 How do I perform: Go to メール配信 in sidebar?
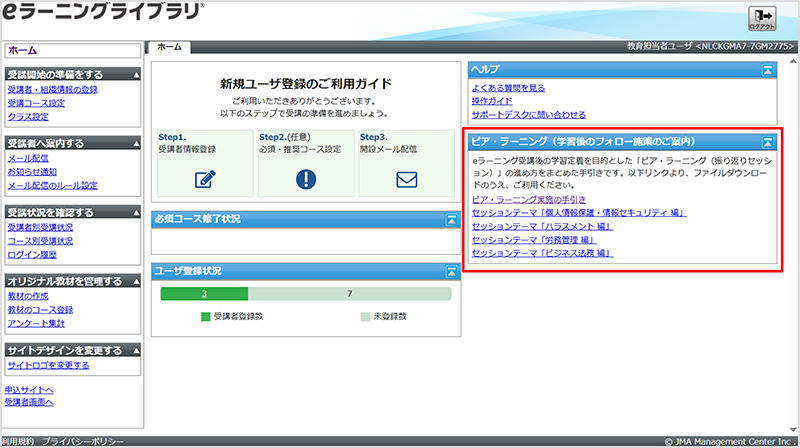(x=27, y=158)
